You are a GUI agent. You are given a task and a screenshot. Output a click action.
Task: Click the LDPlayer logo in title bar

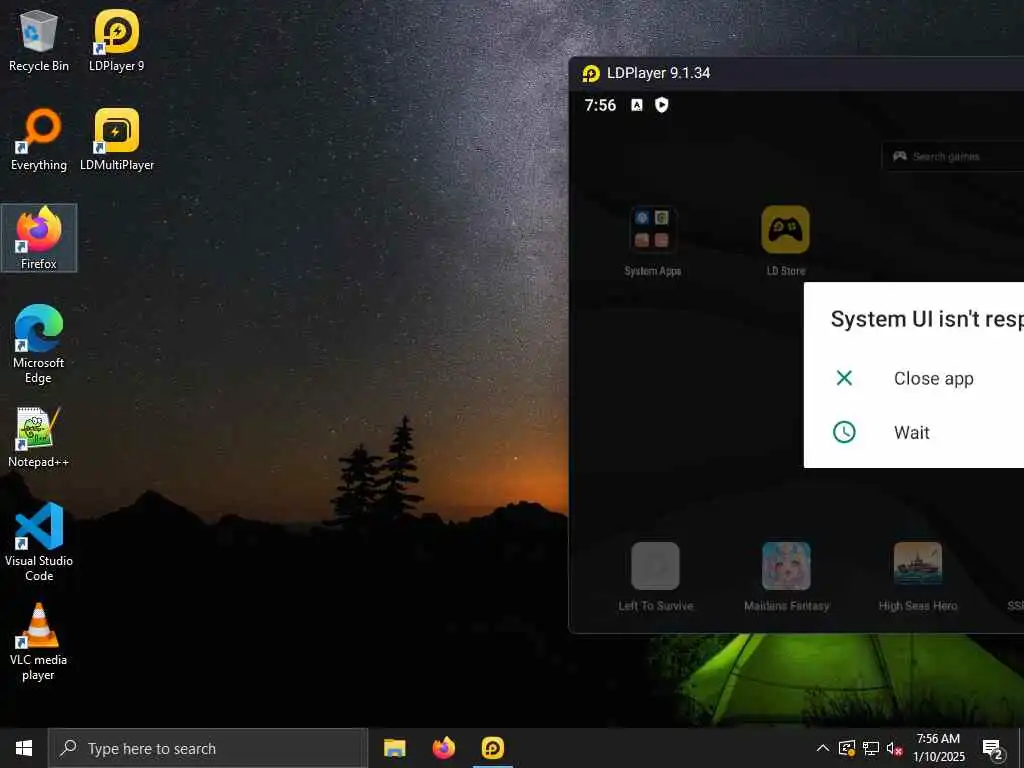pyautogui.click(x=591, y=73)
